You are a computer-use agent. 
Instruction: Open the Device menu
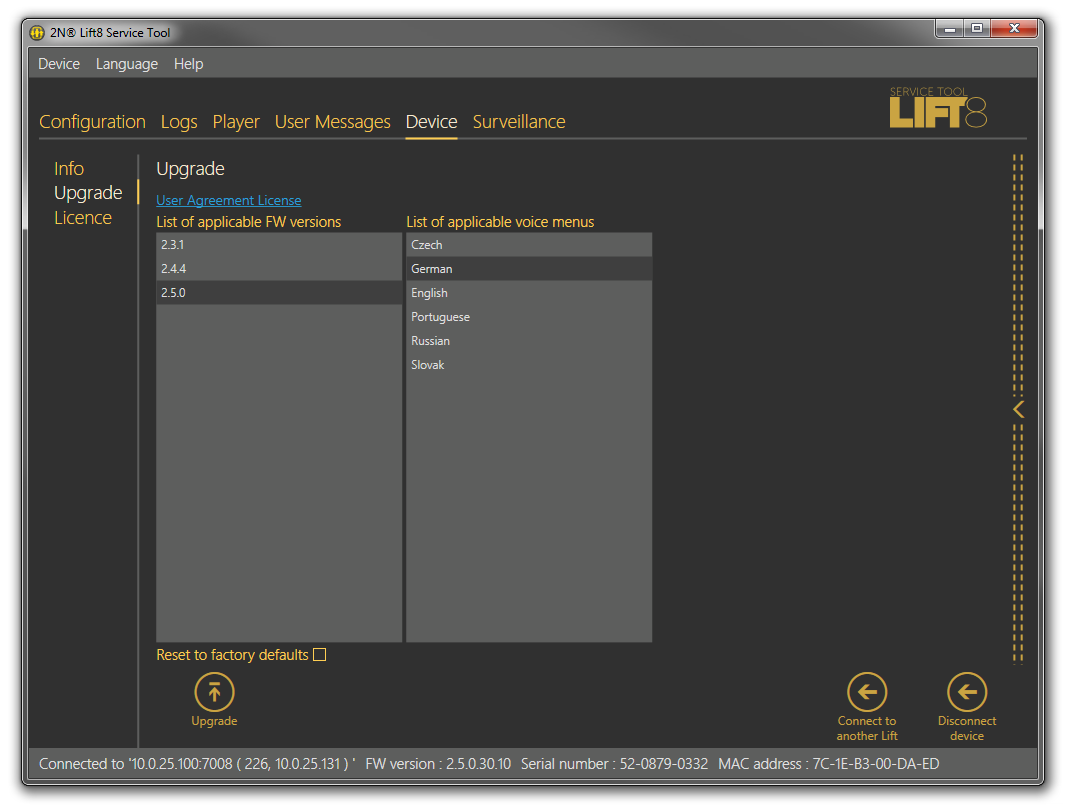point(59,64)
